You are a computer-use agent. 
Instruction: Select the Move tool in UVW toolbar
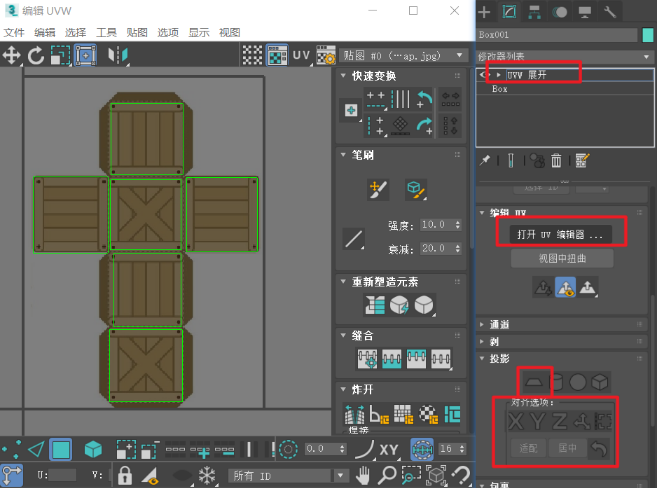pos(12,55)
